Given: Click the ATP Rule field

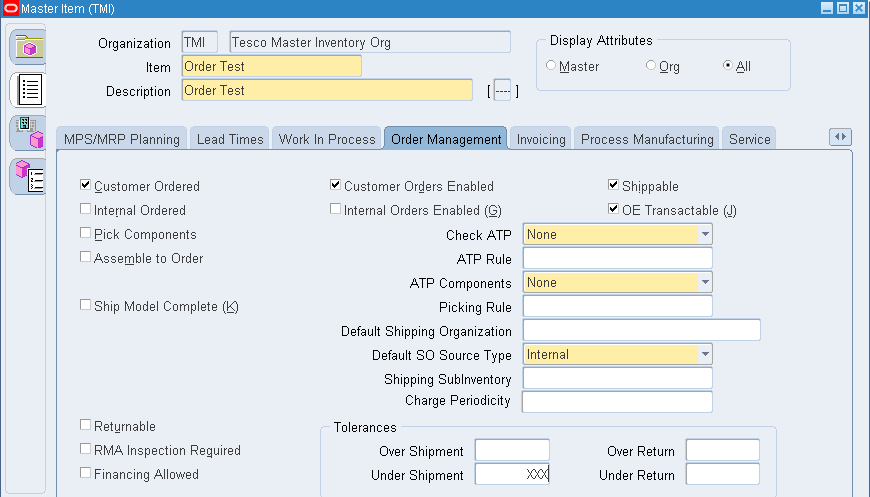Looking at the screenshot, I should click(x=618, y=258).
